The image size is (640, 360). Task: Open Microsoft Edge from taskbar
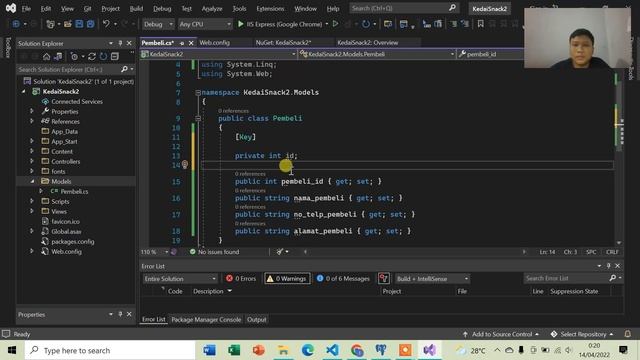click(x=307, y=350)
